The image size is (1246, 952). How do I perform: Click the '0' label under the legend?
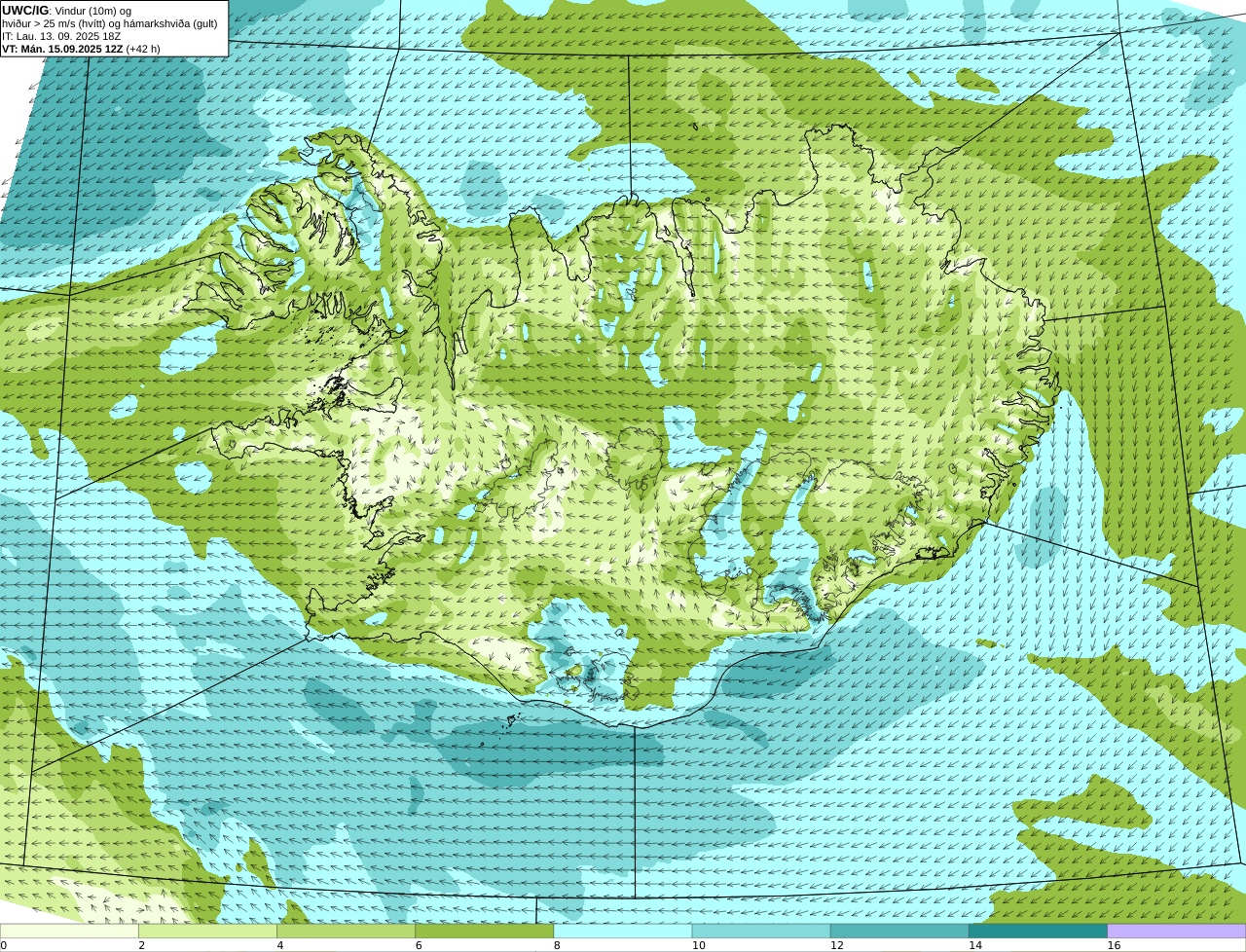[x=3, y=945]
